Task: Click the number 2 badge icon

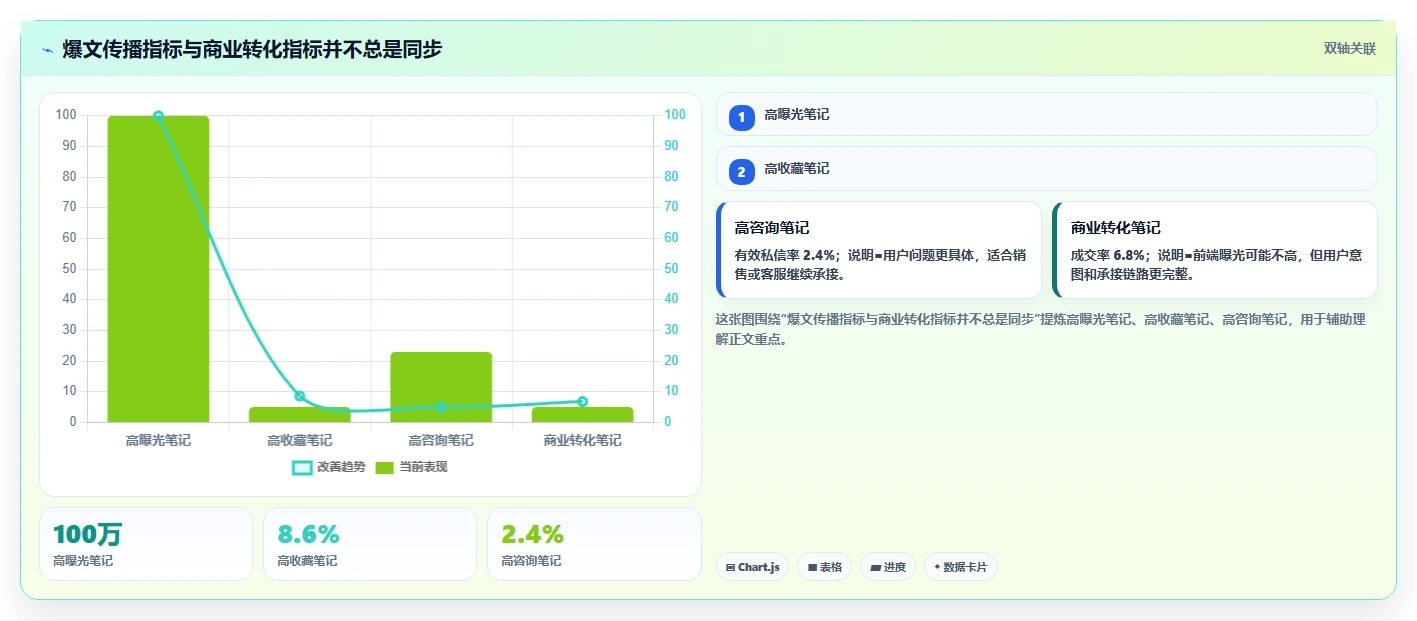Action: (x=741, y=172)
